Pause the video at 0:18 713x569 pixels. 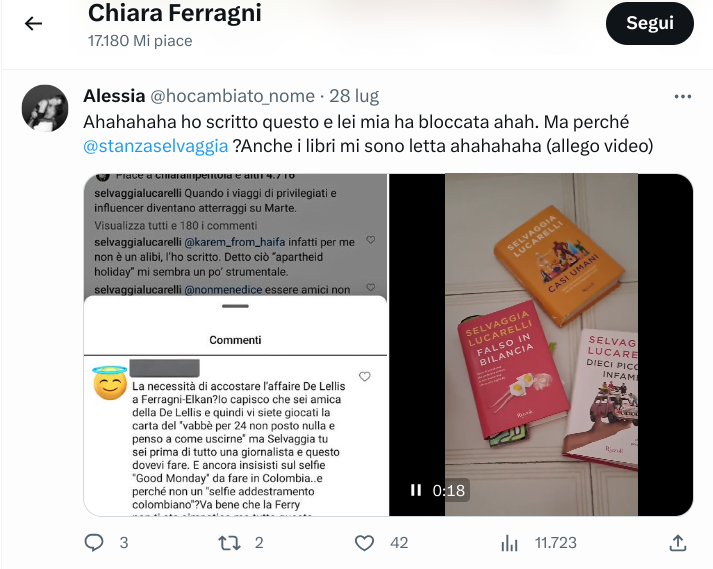pyautogui.click(x=415, y=490)
